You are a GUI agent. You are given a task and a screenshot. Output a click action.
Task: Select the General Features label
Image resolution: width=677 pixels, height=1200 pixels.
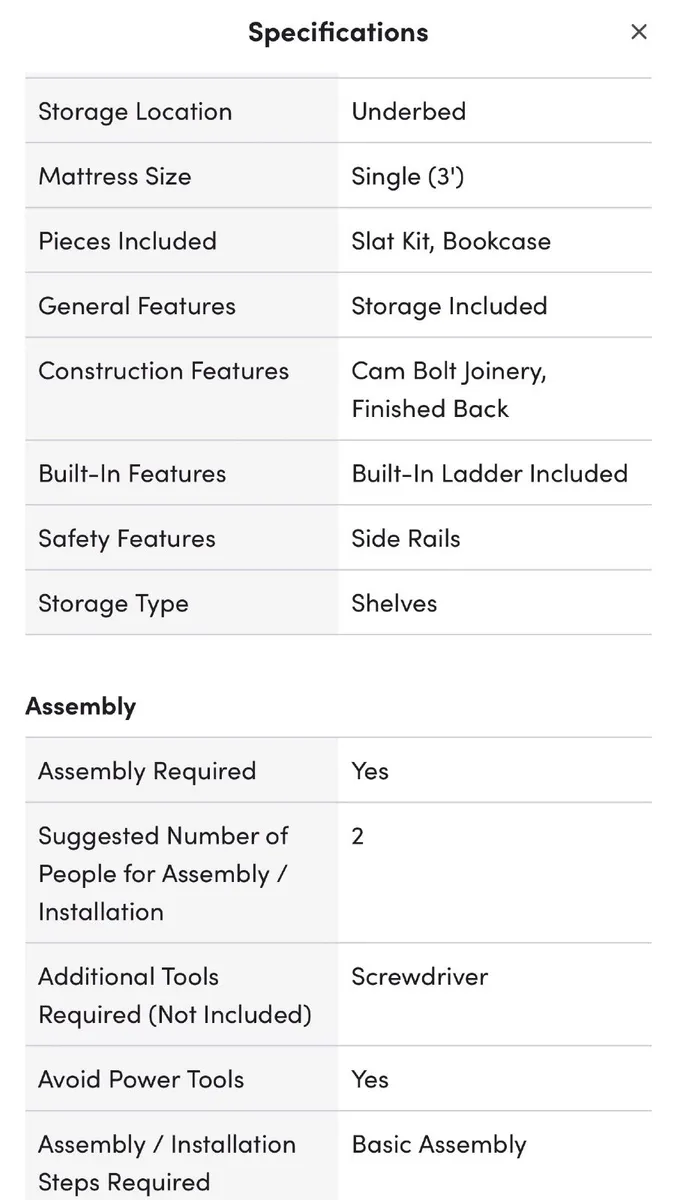(137, 306)
